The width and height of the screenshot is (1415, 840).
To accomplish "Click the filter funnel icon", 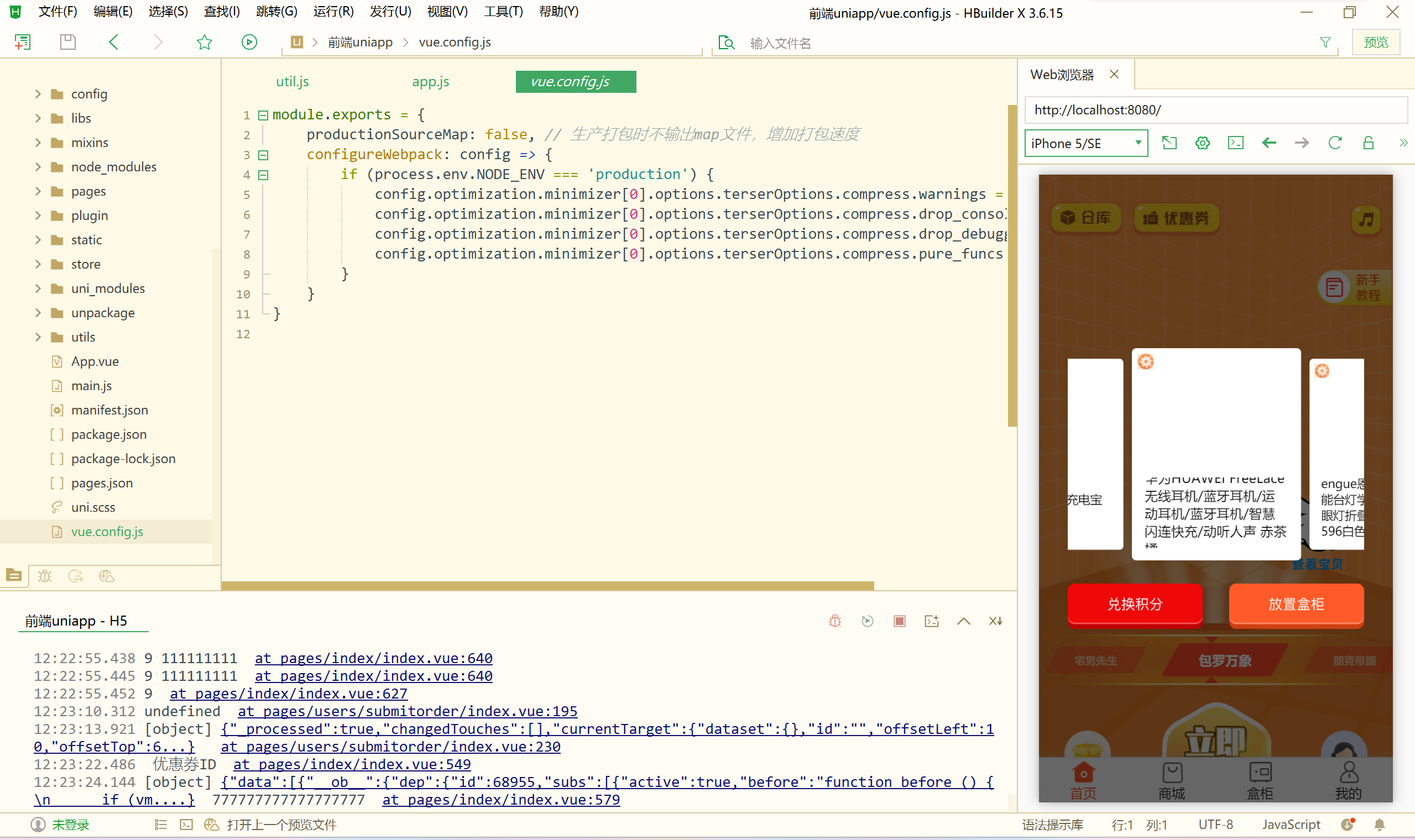I will [1325, 43].
